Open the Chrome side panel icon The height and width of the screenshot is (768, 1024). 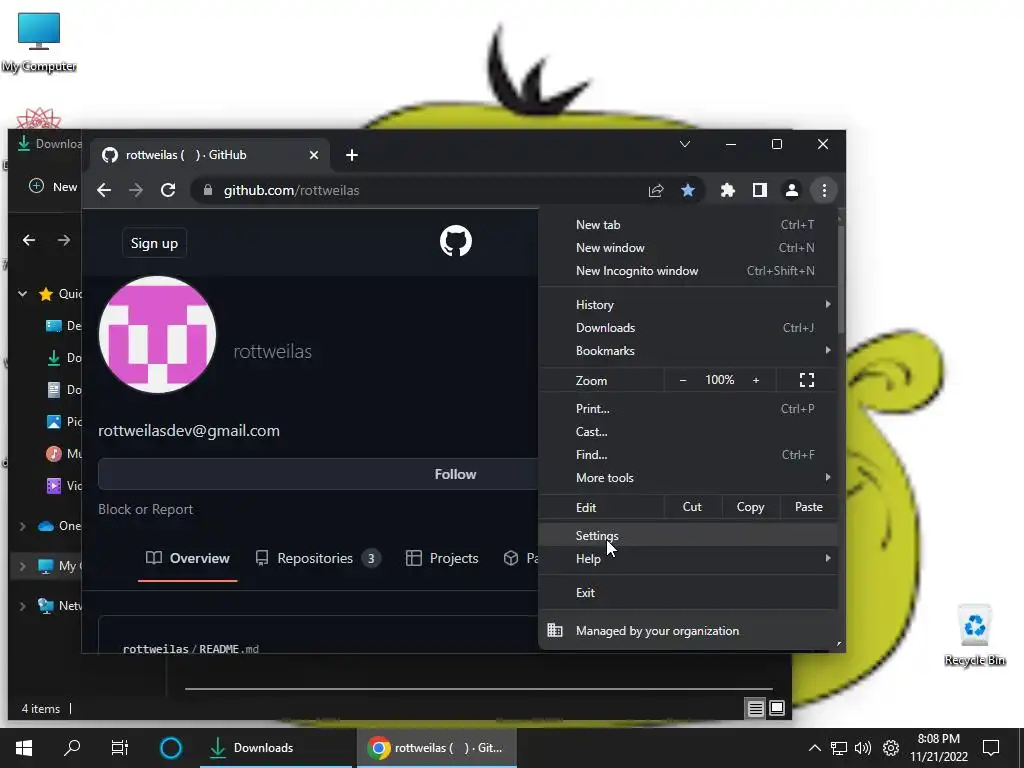point(760,190)
